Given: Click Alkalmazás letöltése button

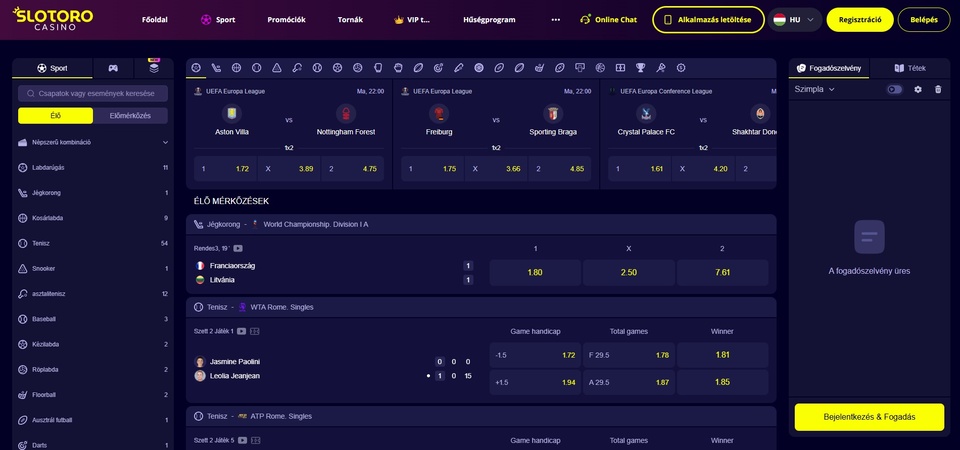Looking at the screenshot, I should tap(708, 20).
